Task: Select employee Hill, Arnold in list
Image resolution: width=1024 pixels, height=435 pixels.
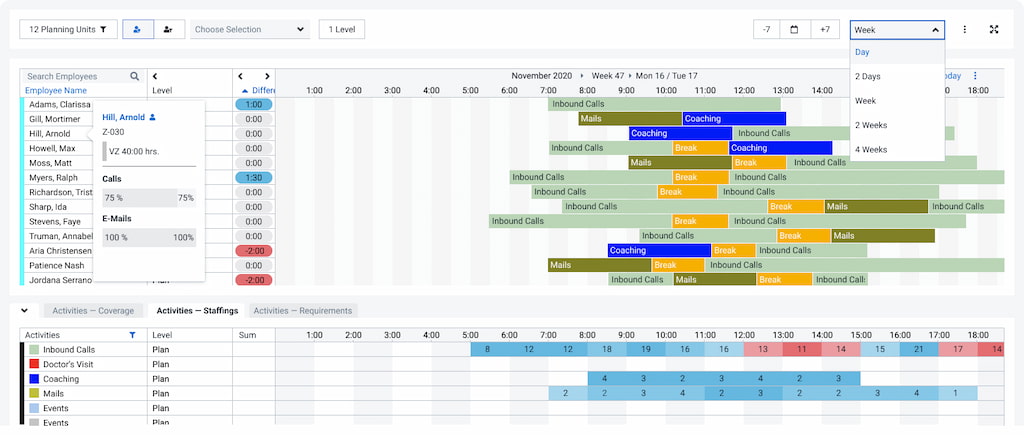Action: click(x=50, y=133)
